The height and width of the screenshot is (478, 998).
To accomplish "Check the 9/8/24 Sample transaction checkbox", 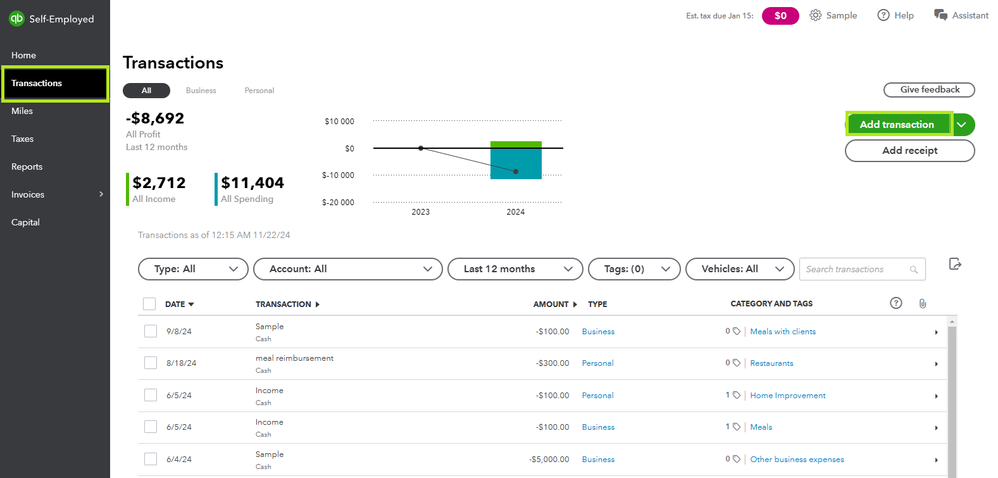I will coord(150,331).
